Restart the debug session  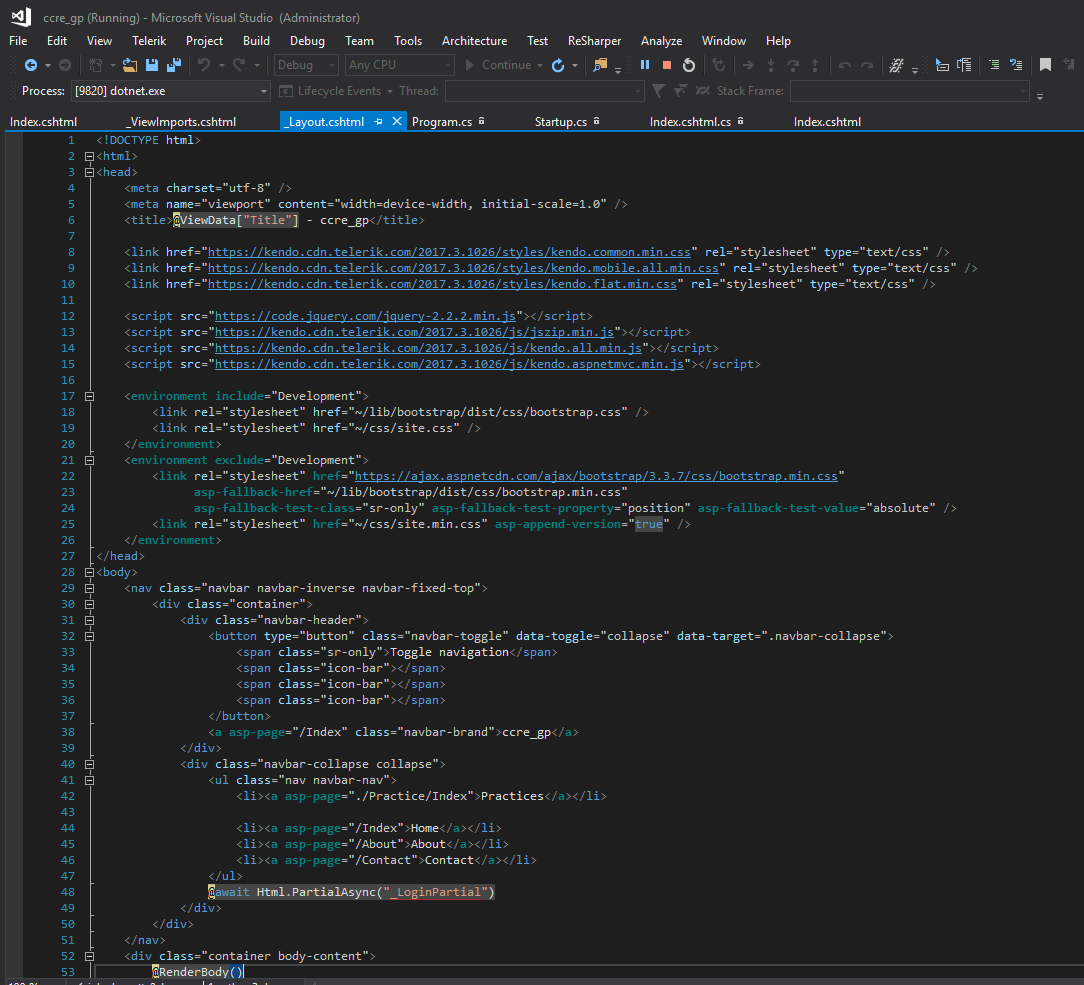point(689,65)
